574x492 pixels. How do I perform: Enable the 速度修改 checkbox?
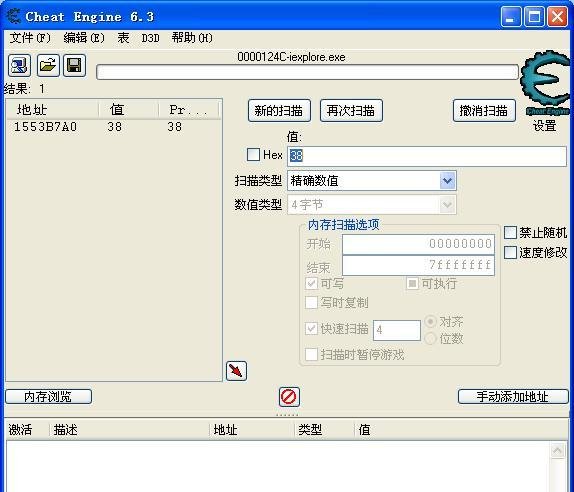click(510, 252)
